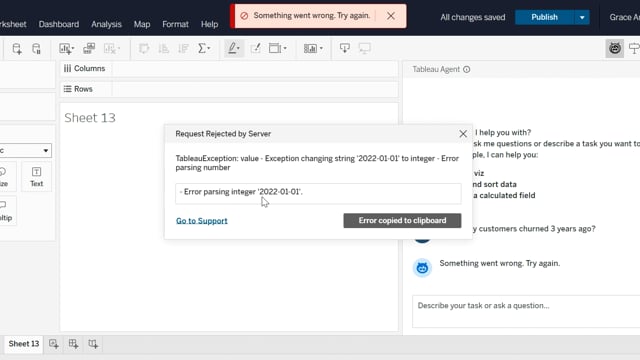Follow the Go to Support link
Viewport: 640px width, 360px height.
point(202,221)
